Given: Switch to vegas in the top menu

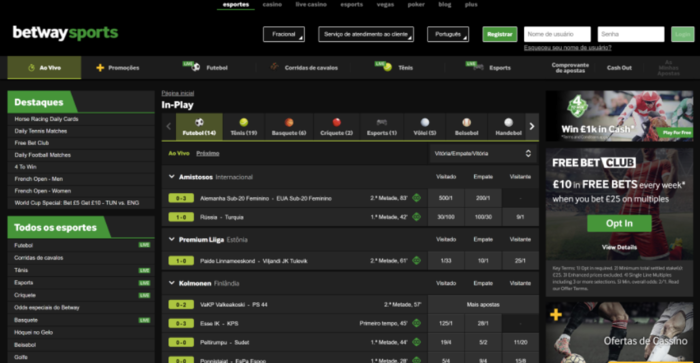Looking at the screenshot, I should [x=385, y=4].
